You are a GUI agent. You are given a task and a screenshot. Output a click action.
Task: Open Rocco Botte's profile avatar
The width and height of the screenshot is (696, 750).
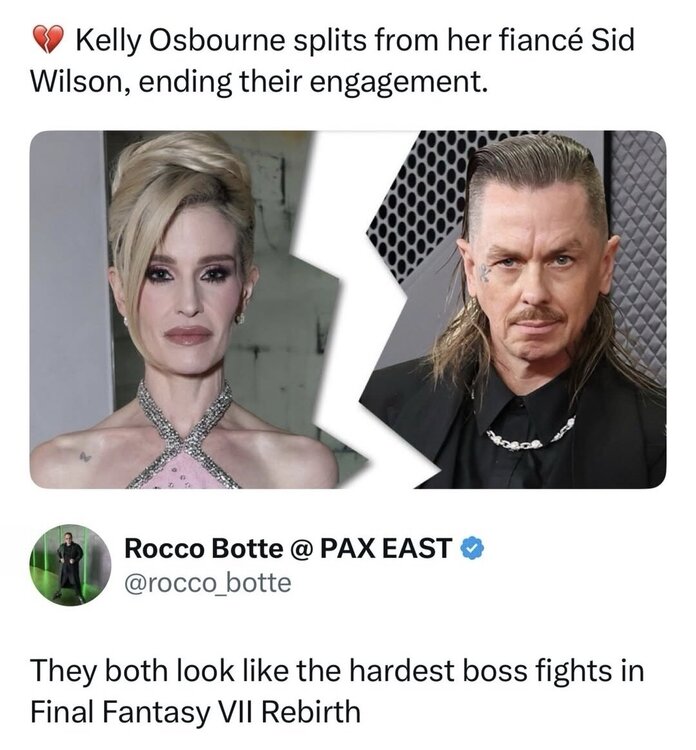(x=70, y=565)
